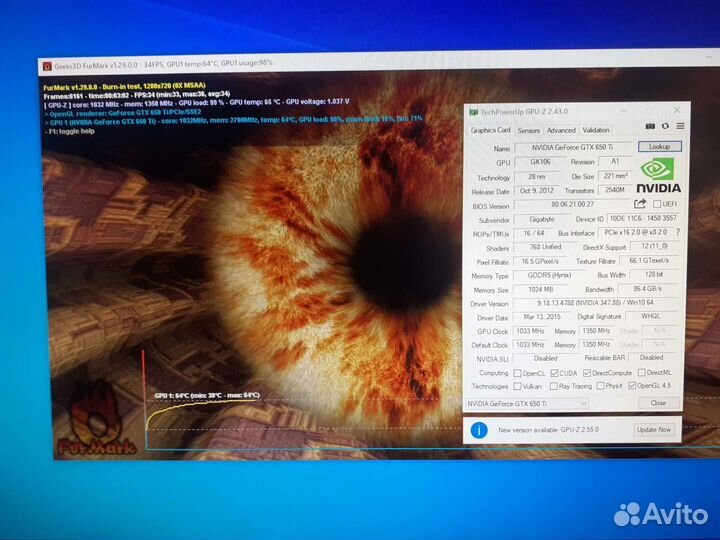Close GPU-Z with the X button

point(677,110)
